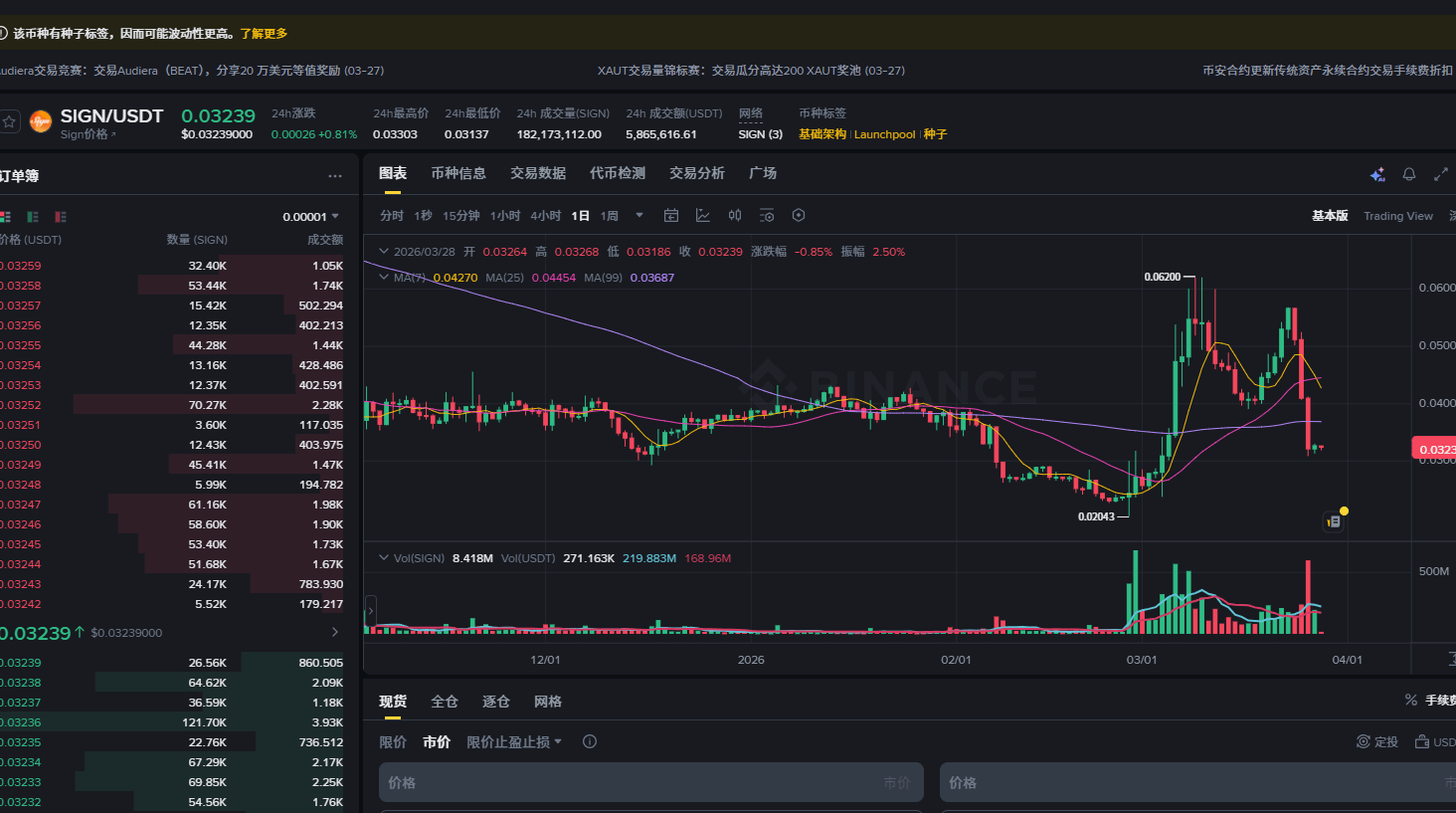Open the XAUT trading competition announcement
The width and height of the screenshot is (1456, 813).
click(751, 71)
